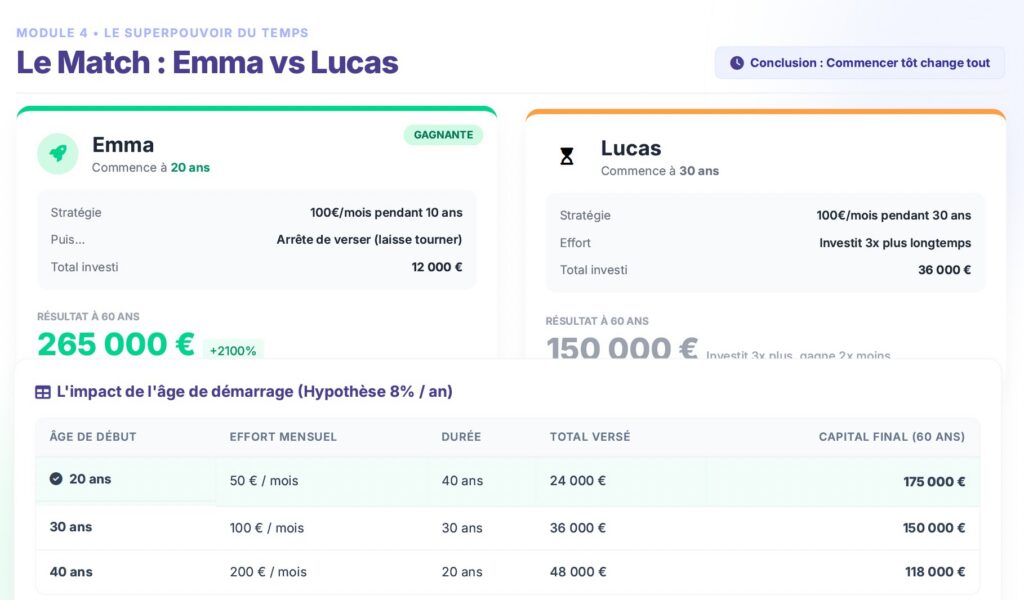Click the GAGNANTE badge

[x=443, y=135]
